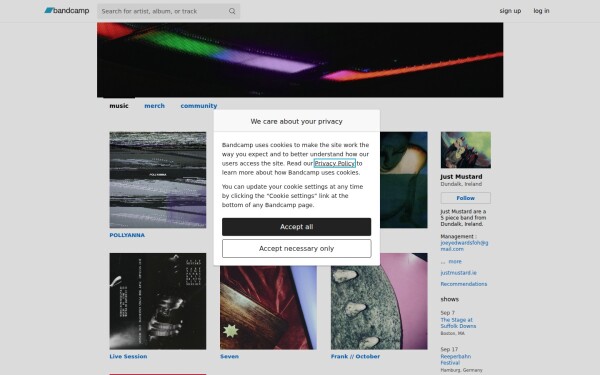Viewport: 600px width, 375px height.
Task: Open the POLLYANNA title link
Action: [127, 235]
